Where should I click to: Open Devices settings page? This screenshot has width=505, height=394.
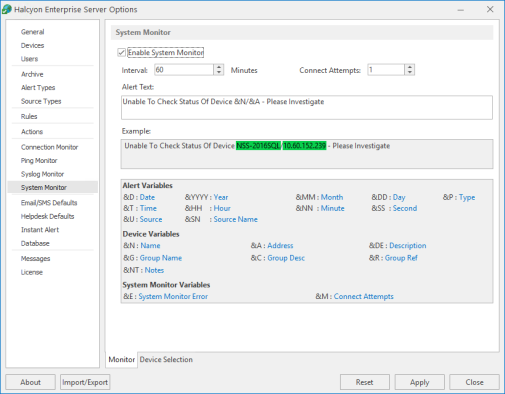[32, 45]
